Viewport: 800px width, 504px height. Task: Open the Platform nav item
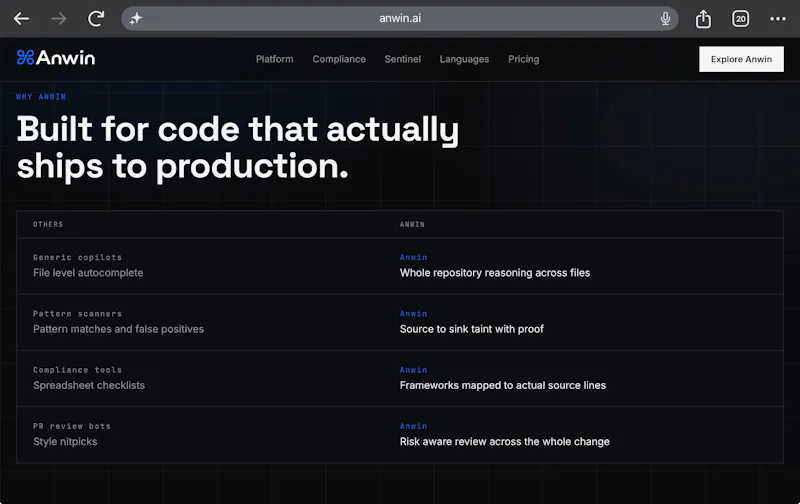point(274,59)
